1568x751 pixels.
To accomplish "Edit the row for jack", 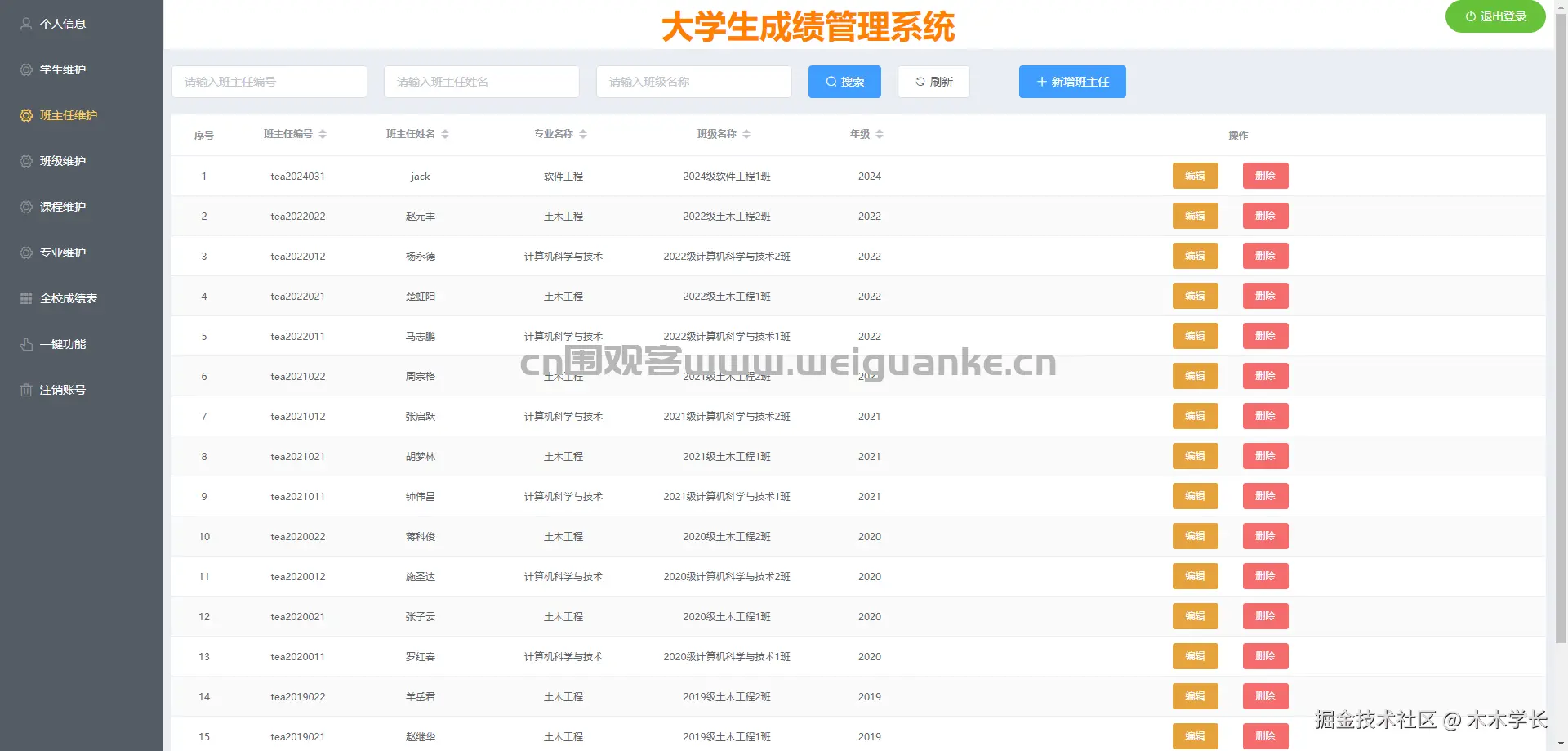I will coord(1195,176).
